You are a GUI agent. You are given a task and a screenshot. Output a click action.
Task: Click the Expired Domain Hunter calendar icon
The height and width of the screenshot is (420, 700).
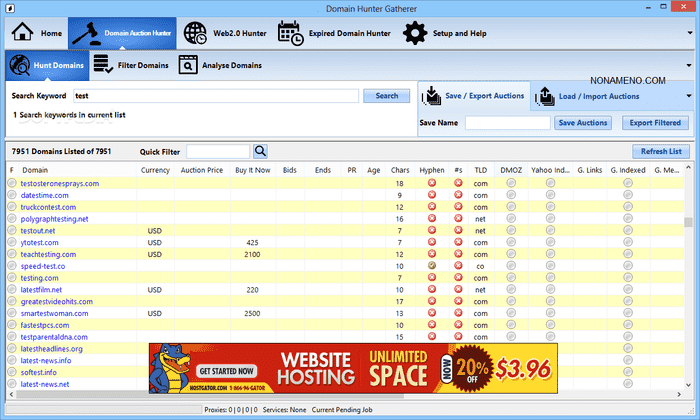pos(291,33)
